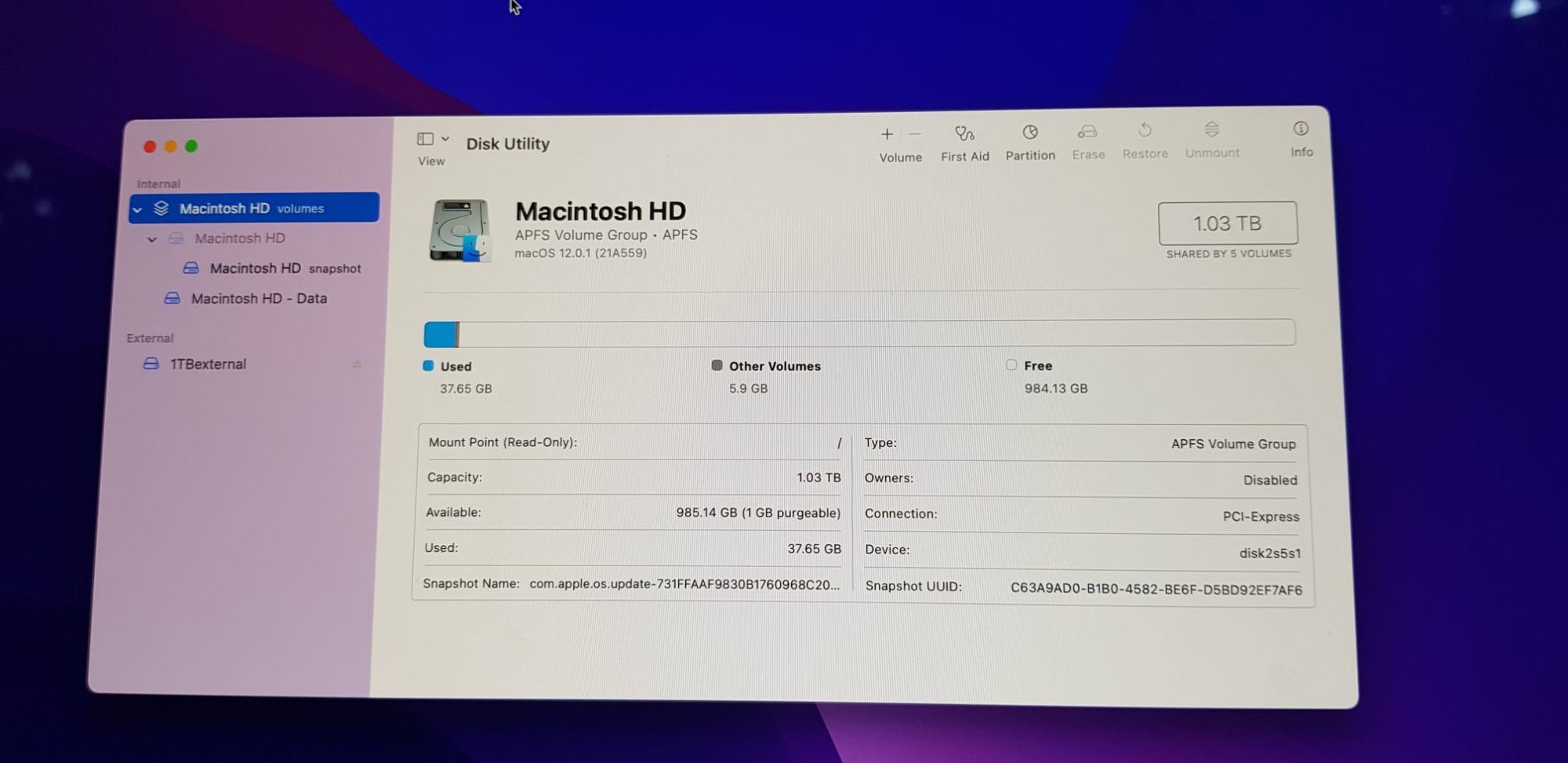Click the Unmount toolbar icon
Screen dimensions: 1568x763
click(1212, 129)
